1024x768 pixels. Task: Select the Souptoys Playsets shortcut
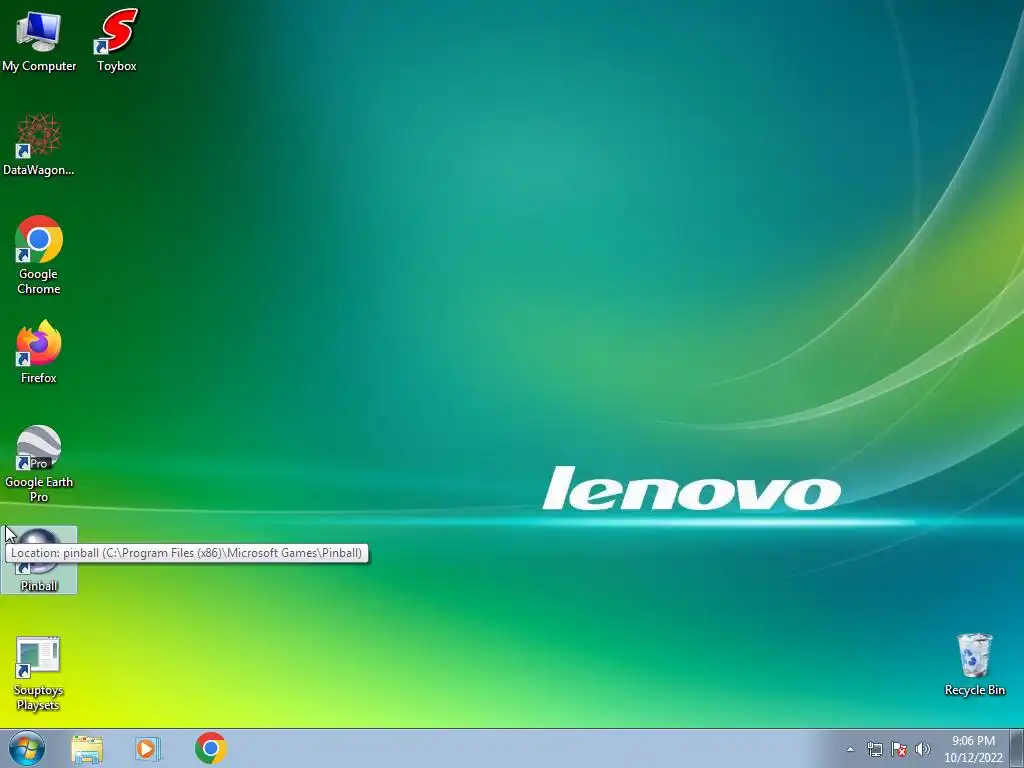[39, 673]
